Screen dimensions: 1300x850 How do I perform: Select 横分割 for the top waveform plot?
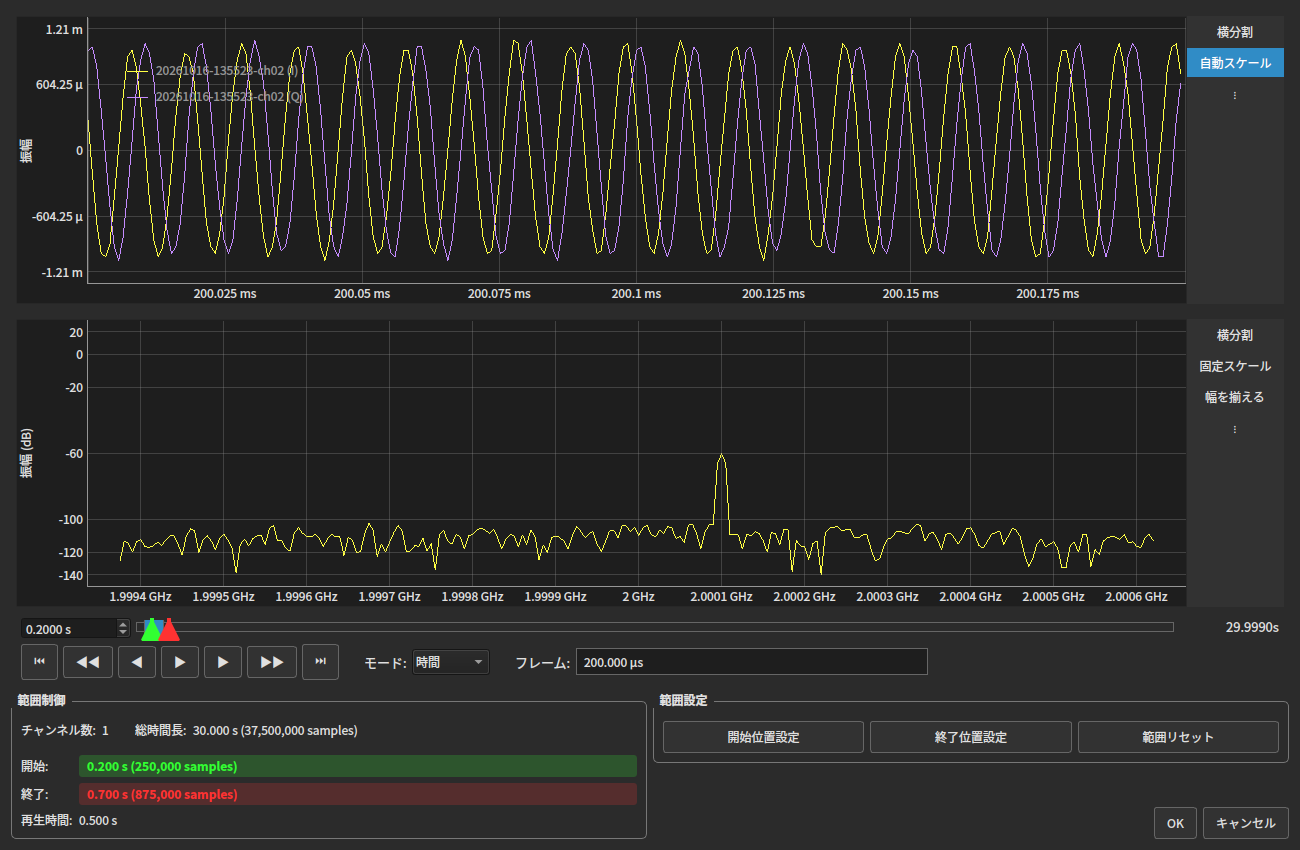point(1235,32)
